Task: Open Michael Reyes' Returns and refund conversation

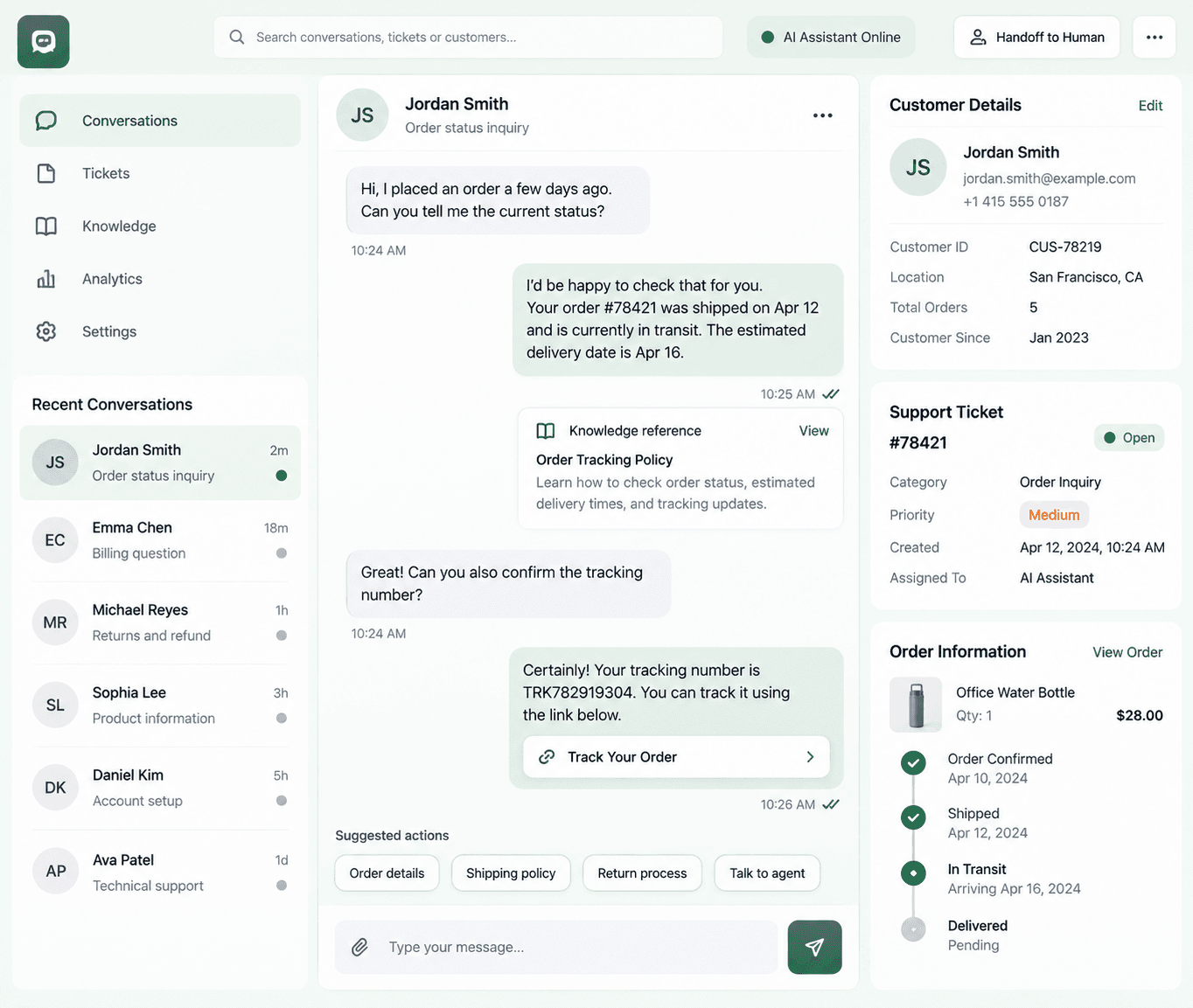Action: [160, 622]
